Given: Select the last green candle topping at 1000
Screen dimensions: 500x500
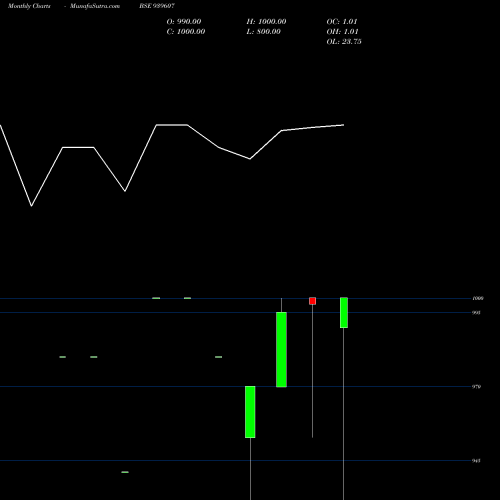Looking at the screenshot, I should [x=344, y=313].
